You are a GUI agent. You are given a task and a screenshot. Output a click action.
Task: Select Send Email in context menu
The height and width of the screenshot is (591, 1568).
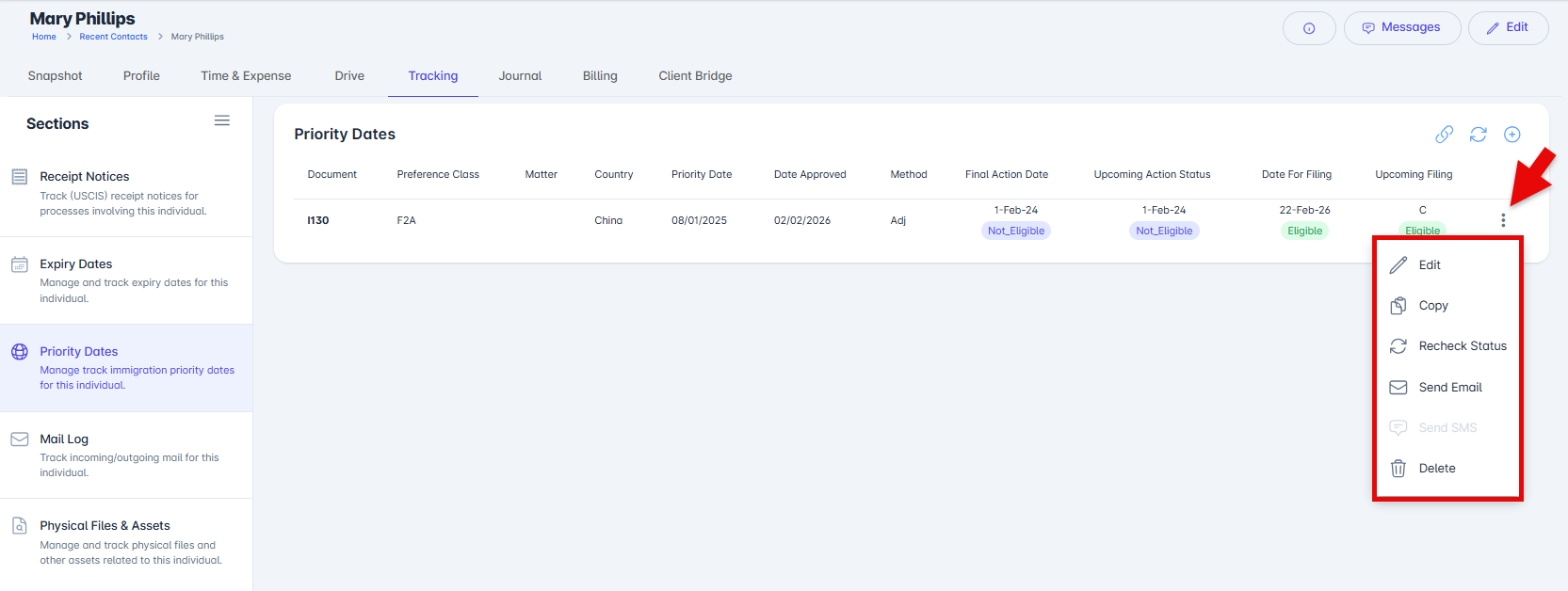[1447, 388]
